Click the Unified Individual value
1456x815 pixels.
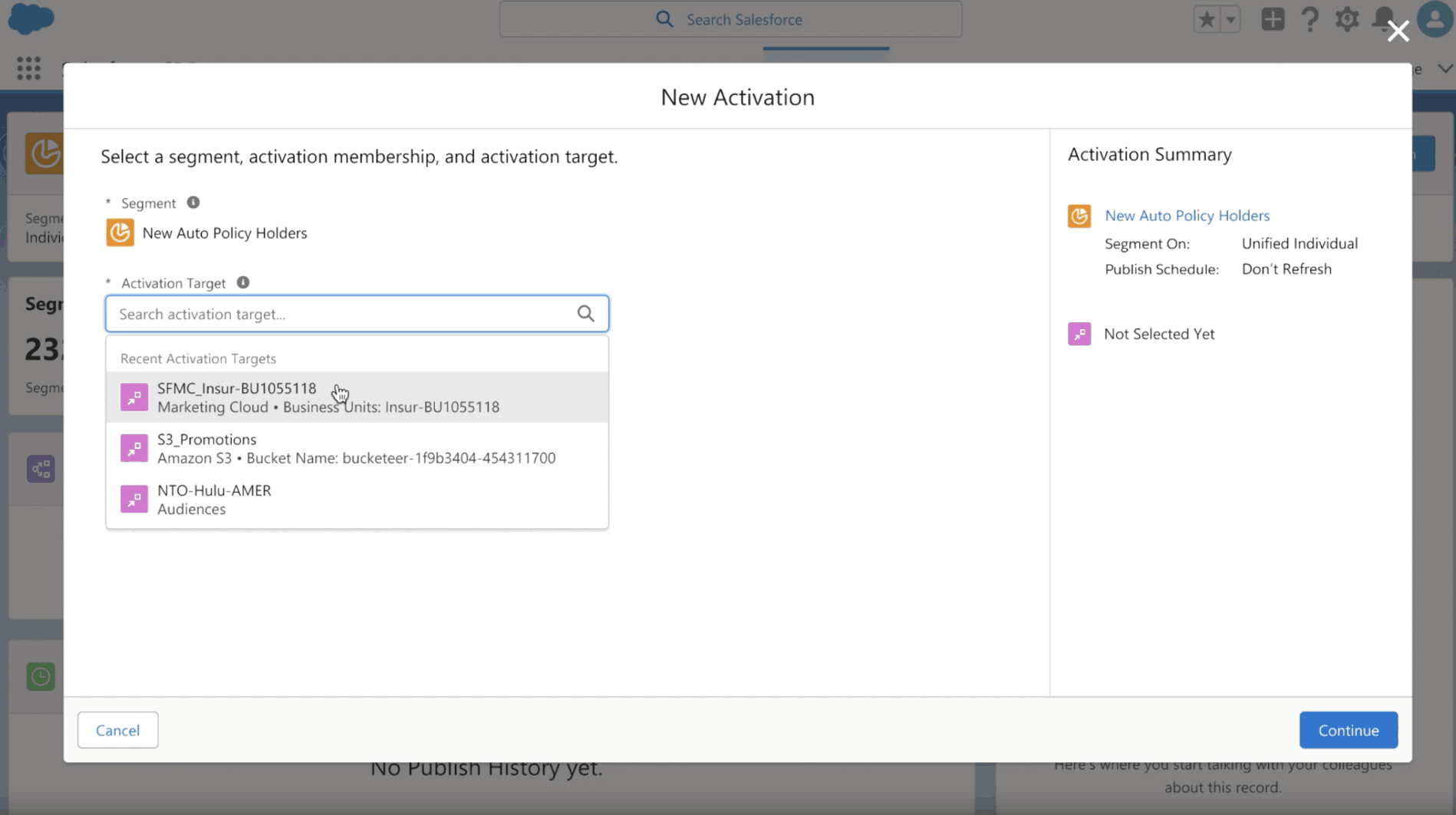(1300, 243)
